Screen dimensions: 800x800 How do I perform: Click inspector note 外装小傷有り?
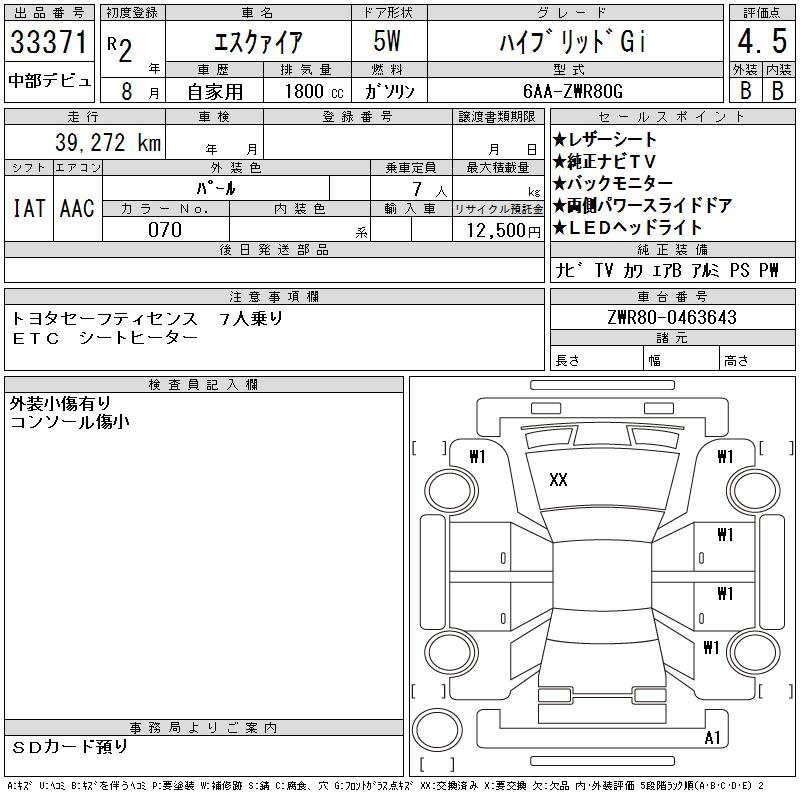point(60,404)
